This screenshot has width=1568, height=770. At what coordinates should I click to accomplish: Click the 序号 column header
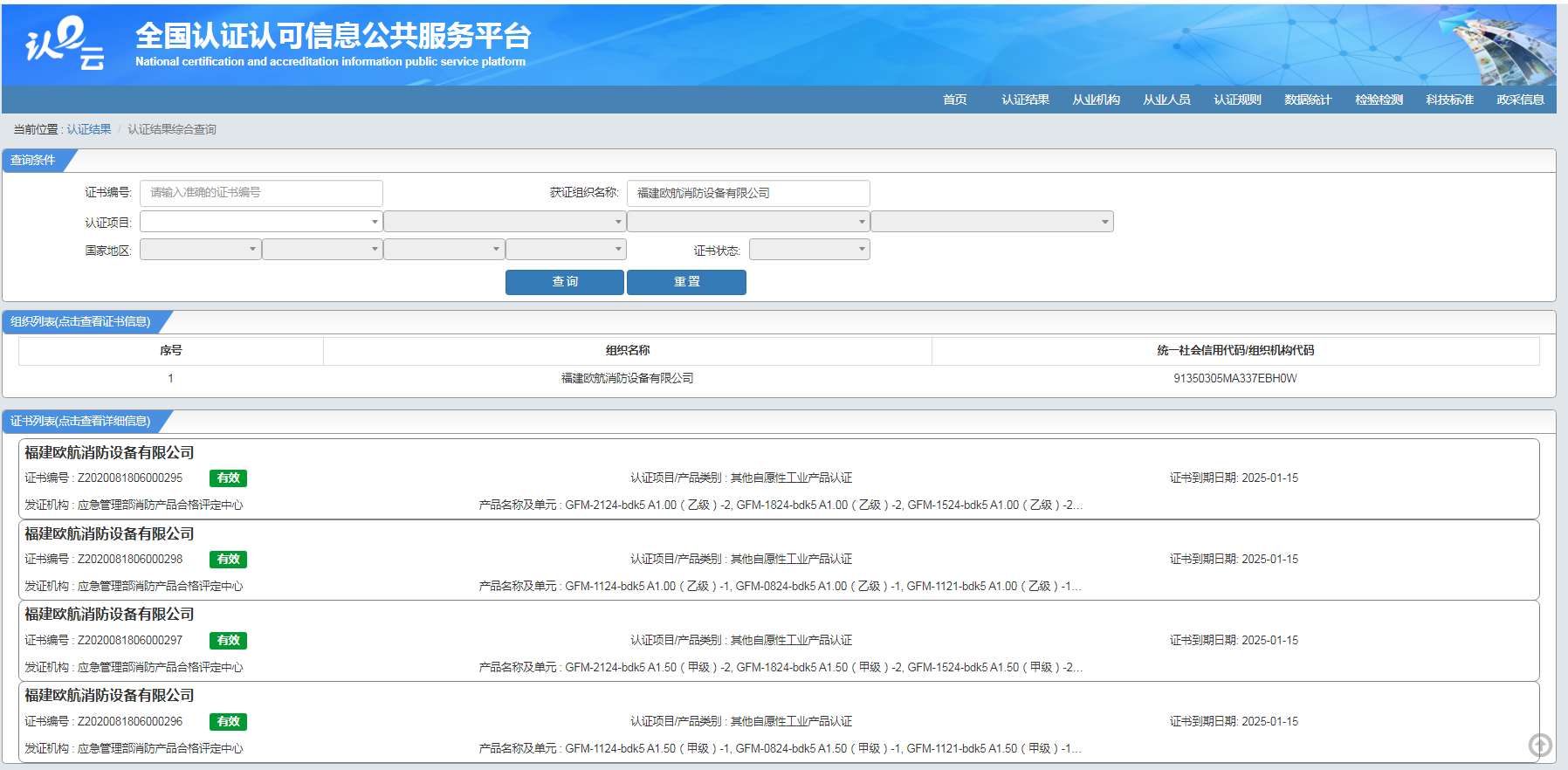[x=171, y=350]
